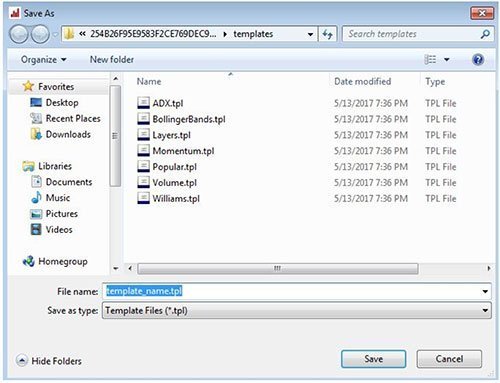
Task: Click the horizontal scrollbar thumb
Action: coord(278,268)
